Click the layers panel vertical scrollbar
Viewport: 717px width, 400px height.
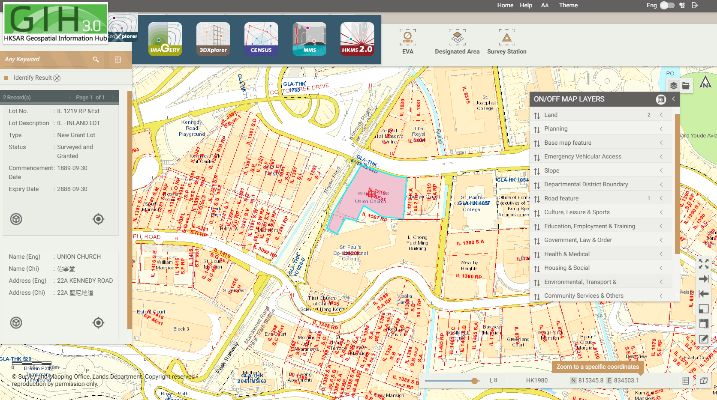click(x=677, y=184)
